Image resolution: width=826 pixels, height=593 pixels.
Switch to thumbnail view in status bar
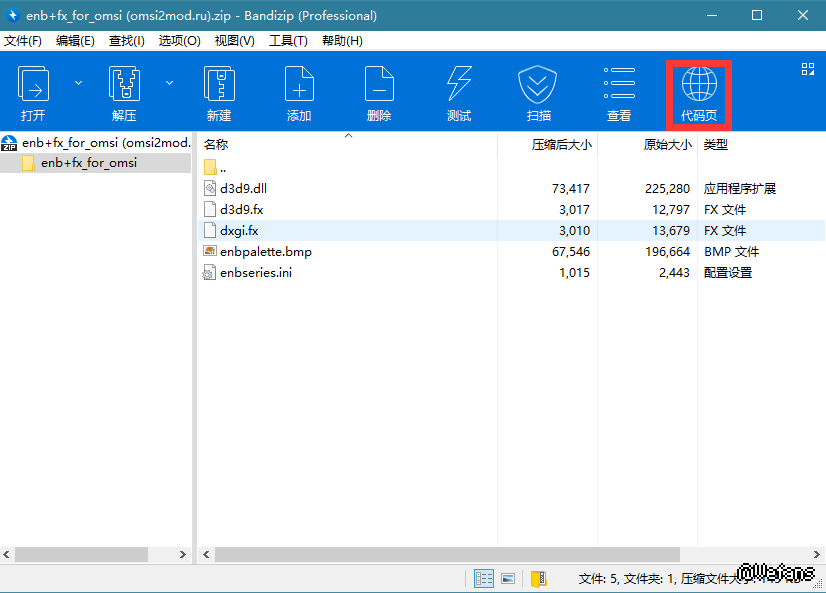pos(508,578)
